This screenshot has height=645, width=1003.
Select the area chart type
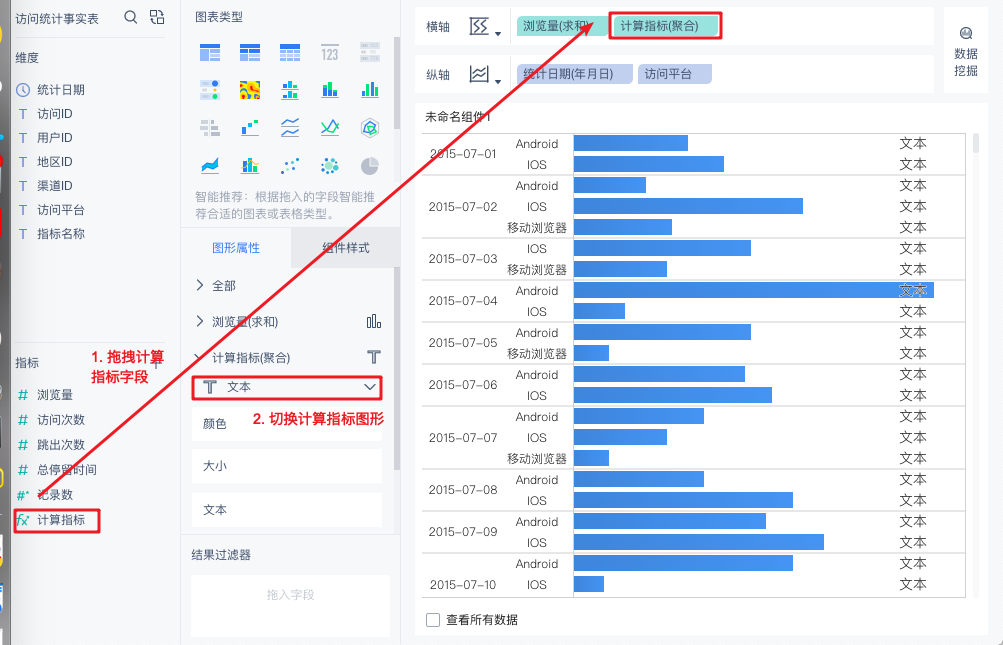point(210,166)
